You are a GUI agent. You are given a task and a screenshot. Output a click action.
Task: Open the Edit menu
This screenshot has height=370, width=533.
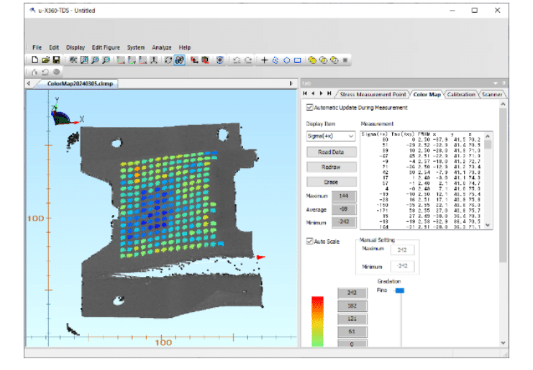(54, 47)
